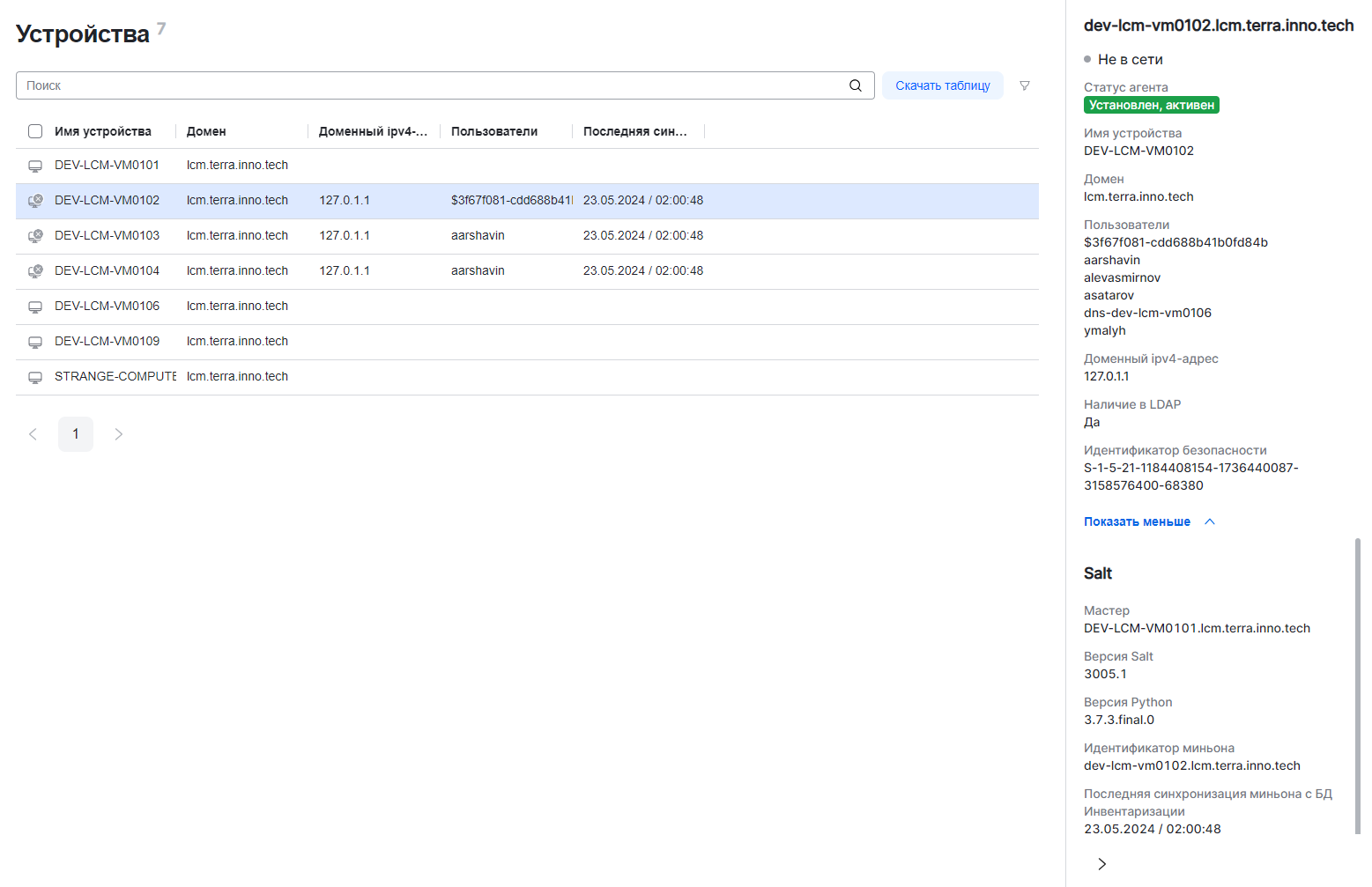The height and width of the screenshot is (887, 1372).
Task: Sort by 'Имя устройства' column header
Action: click(x=103, y=131)
